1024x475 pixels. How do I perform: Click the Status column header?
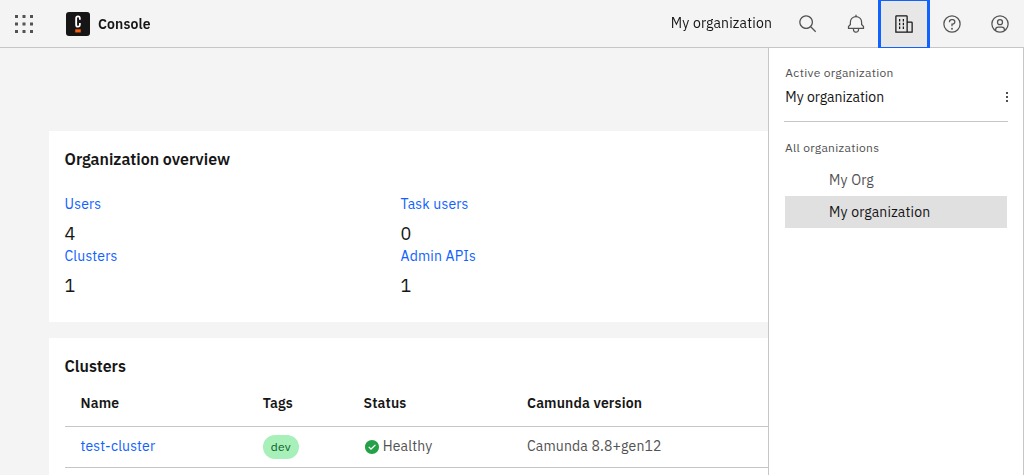tap(385, 403)
